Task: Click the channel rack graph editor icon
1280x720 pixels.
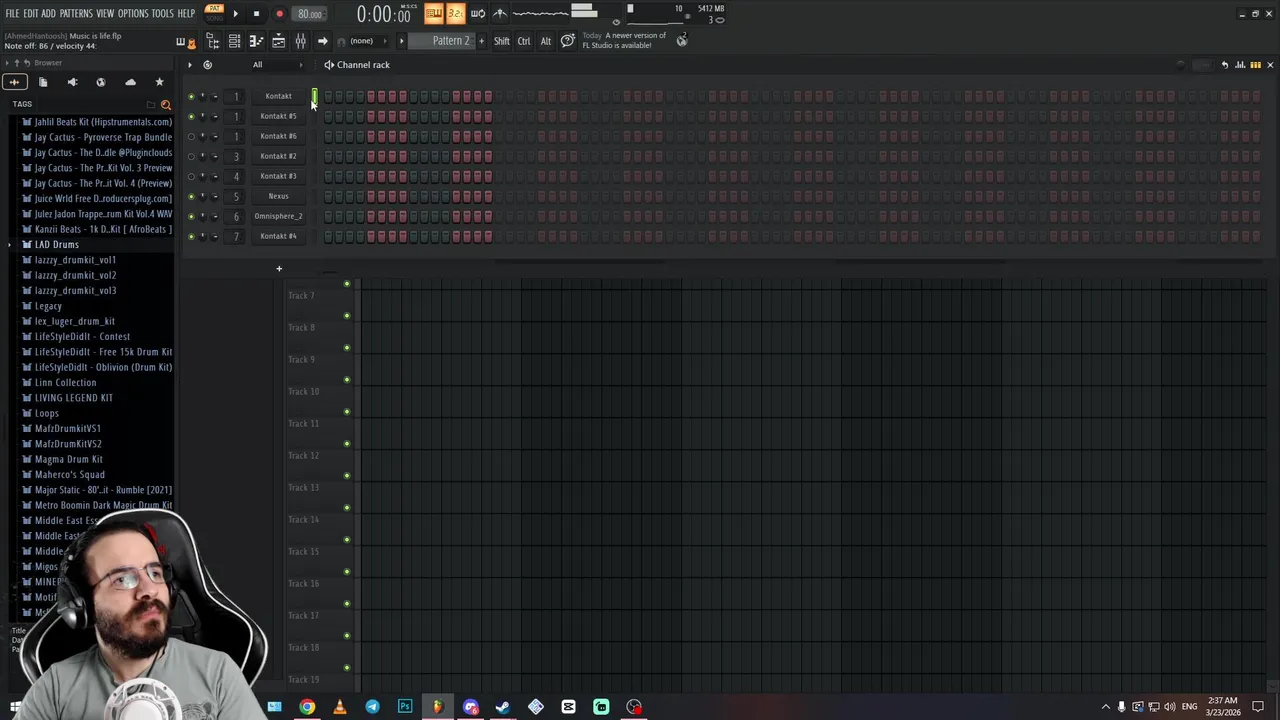Action: click(x=1240, y=65)
